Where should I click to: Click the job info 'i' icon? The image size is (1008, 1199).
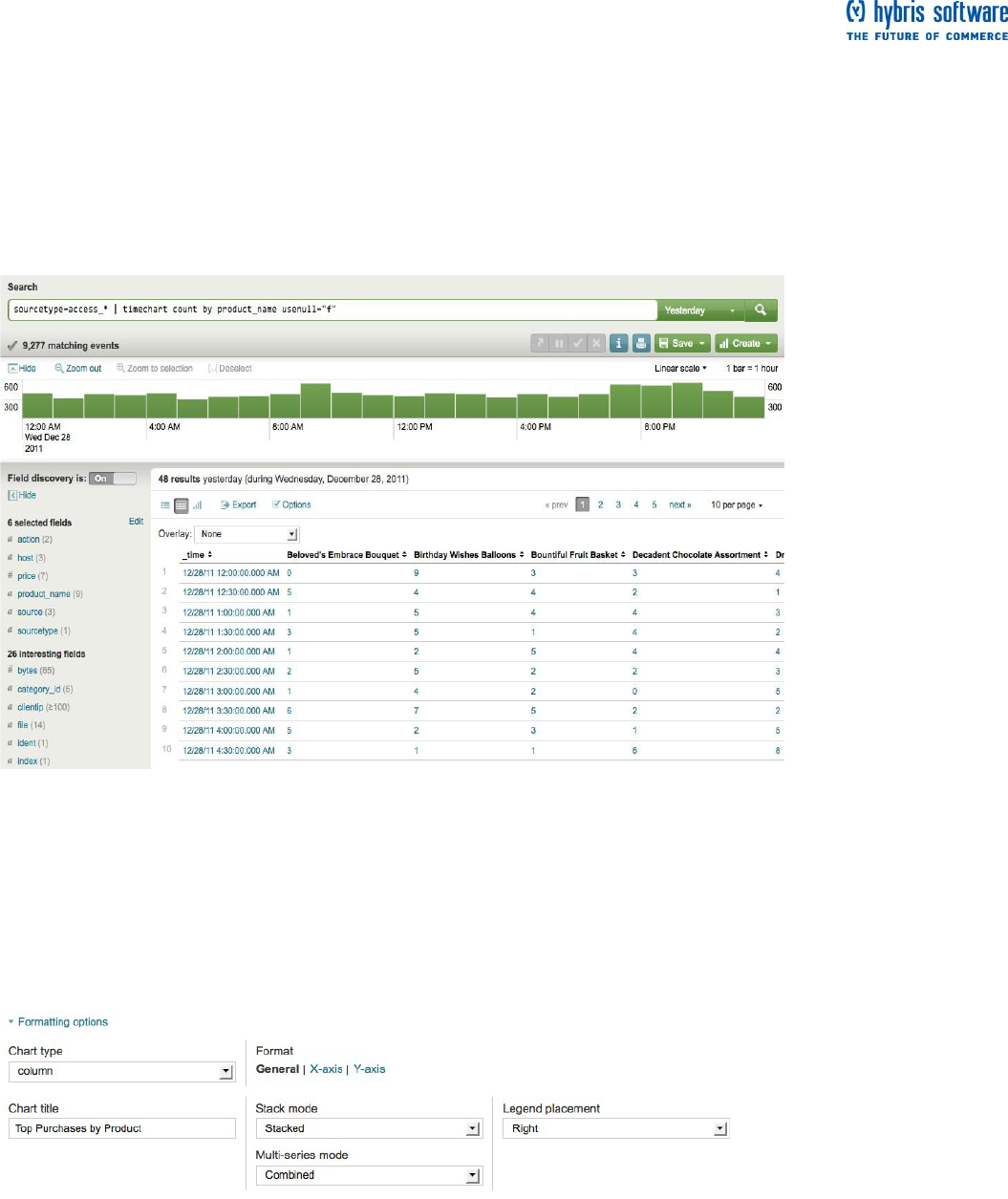tap(618, 343)
